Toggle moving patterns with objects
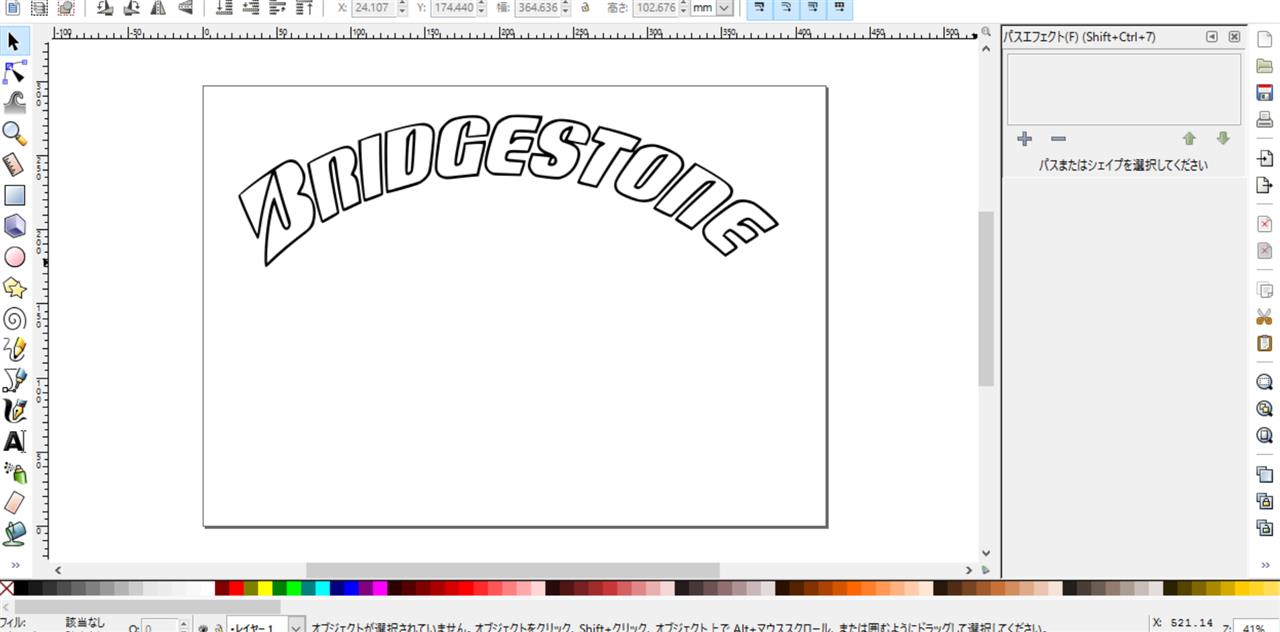This screenshot has width=1280, height=632. point(841,9)
